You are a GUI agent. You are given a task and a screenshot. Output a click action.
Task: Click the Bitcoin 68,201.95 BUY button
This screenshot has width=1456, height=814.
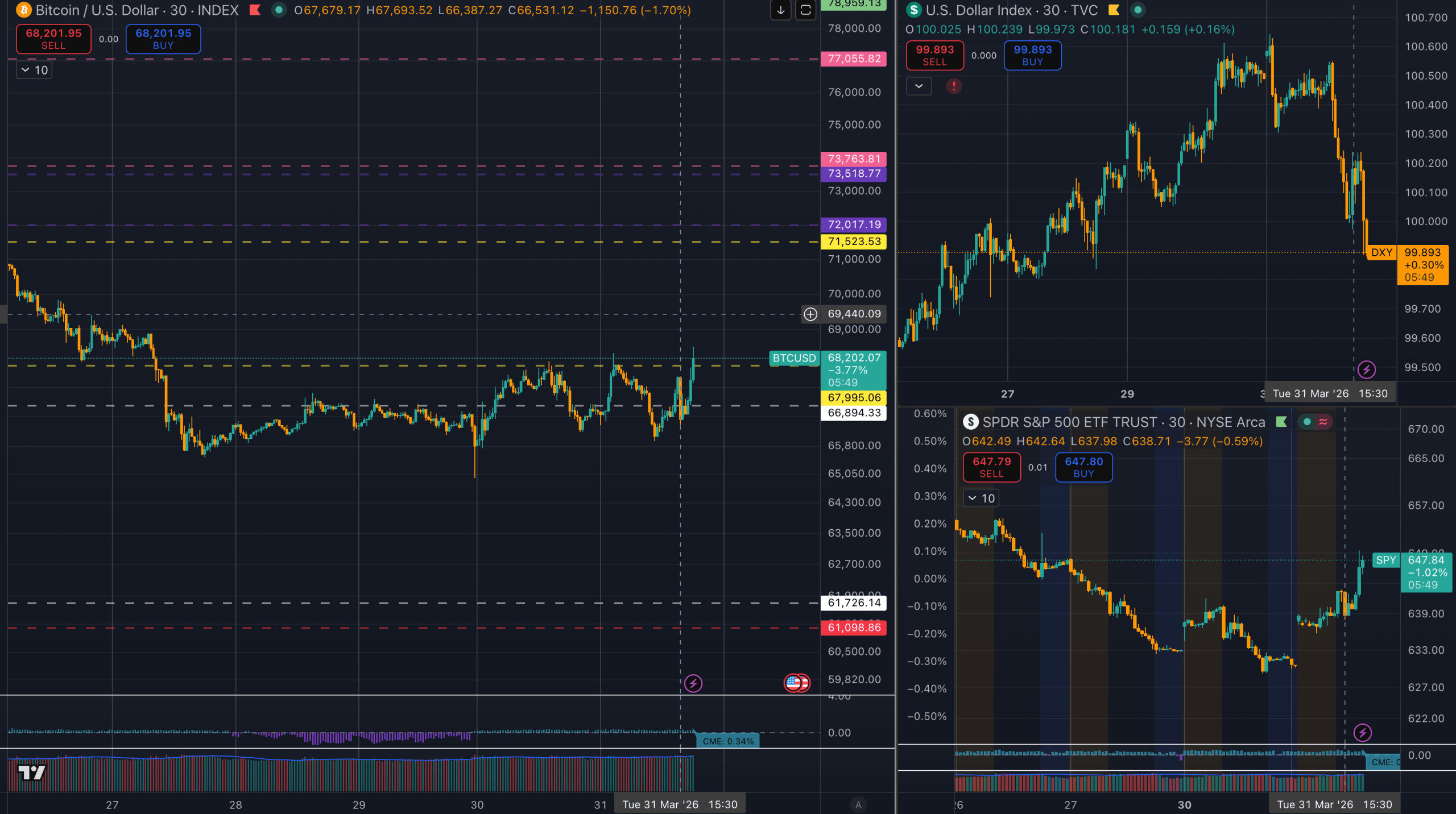point(163,39)
